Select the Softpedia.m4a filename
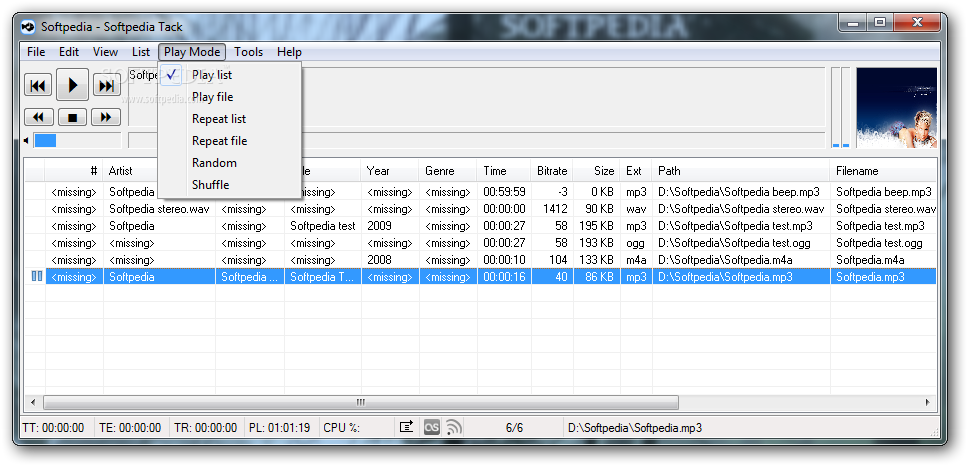968x466 pixels. tap(870, 260)
